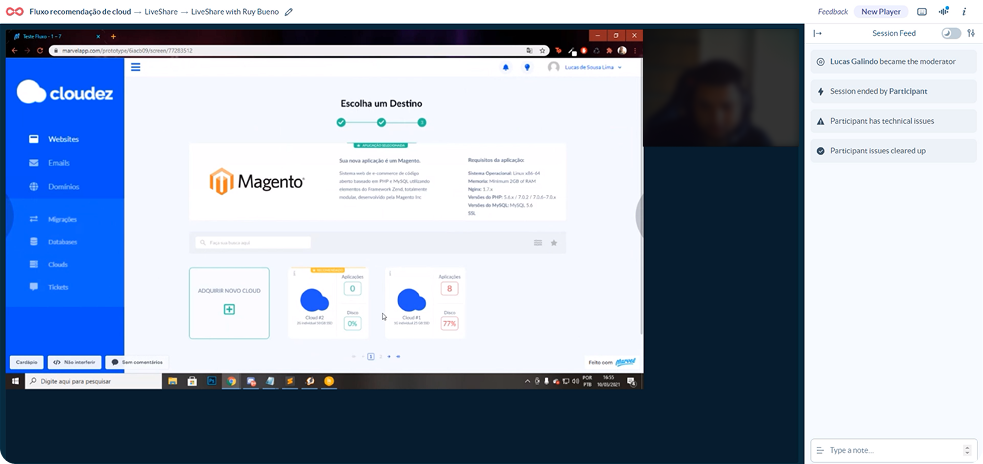Select the Cloud #1 card

425,303
